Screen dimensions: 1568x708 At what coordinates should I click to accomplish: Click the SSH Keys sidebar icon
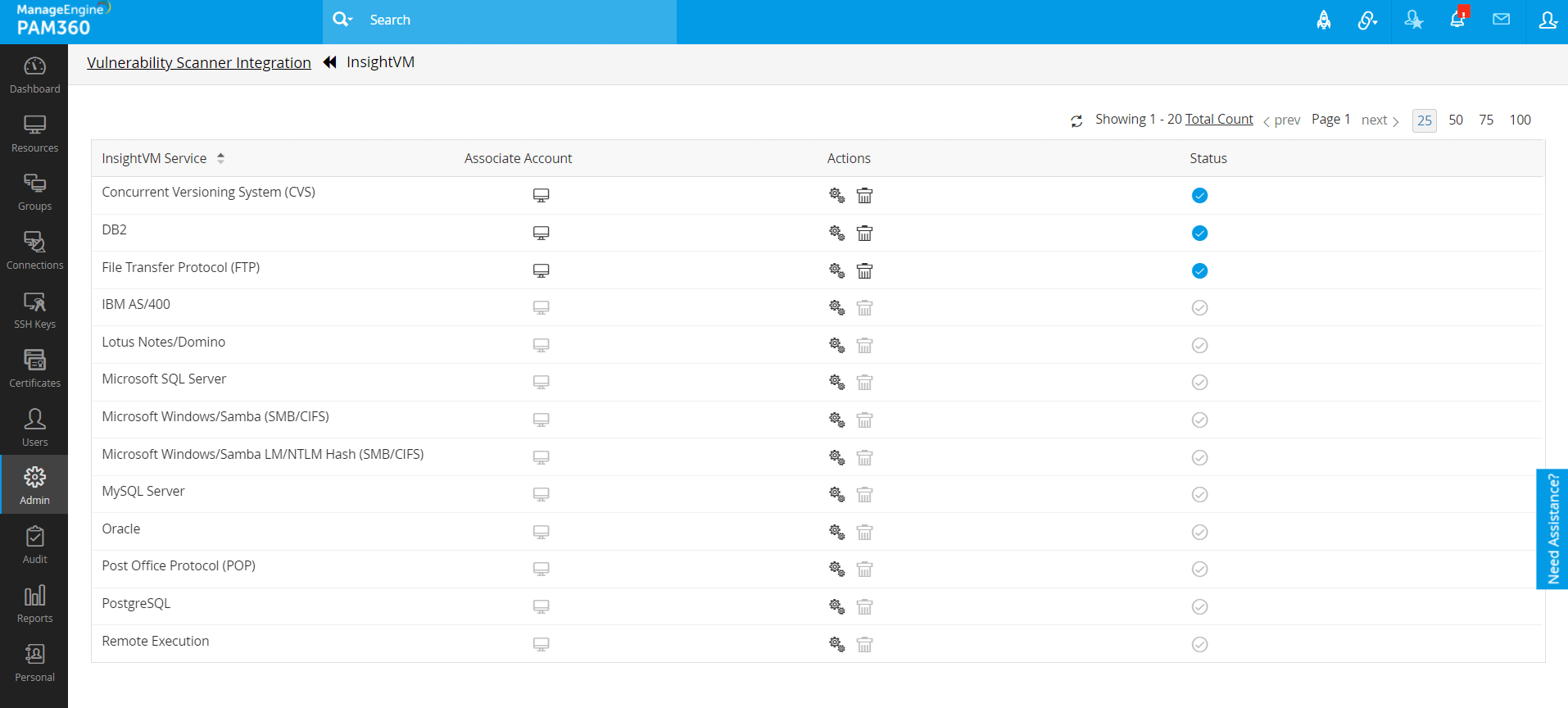point(34,301)
